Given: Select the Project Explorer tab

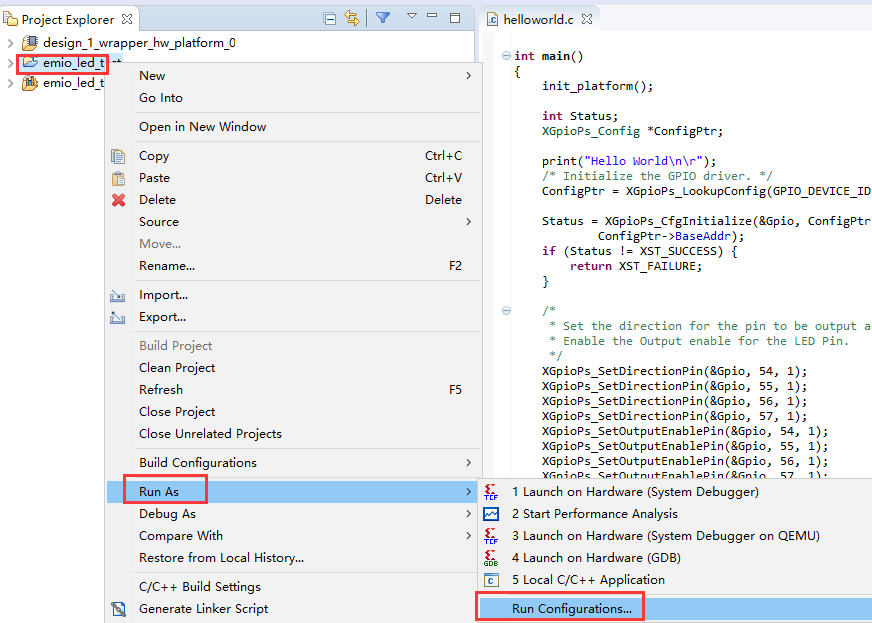Looking at the screenshot, I should click(x=67, y=19).
